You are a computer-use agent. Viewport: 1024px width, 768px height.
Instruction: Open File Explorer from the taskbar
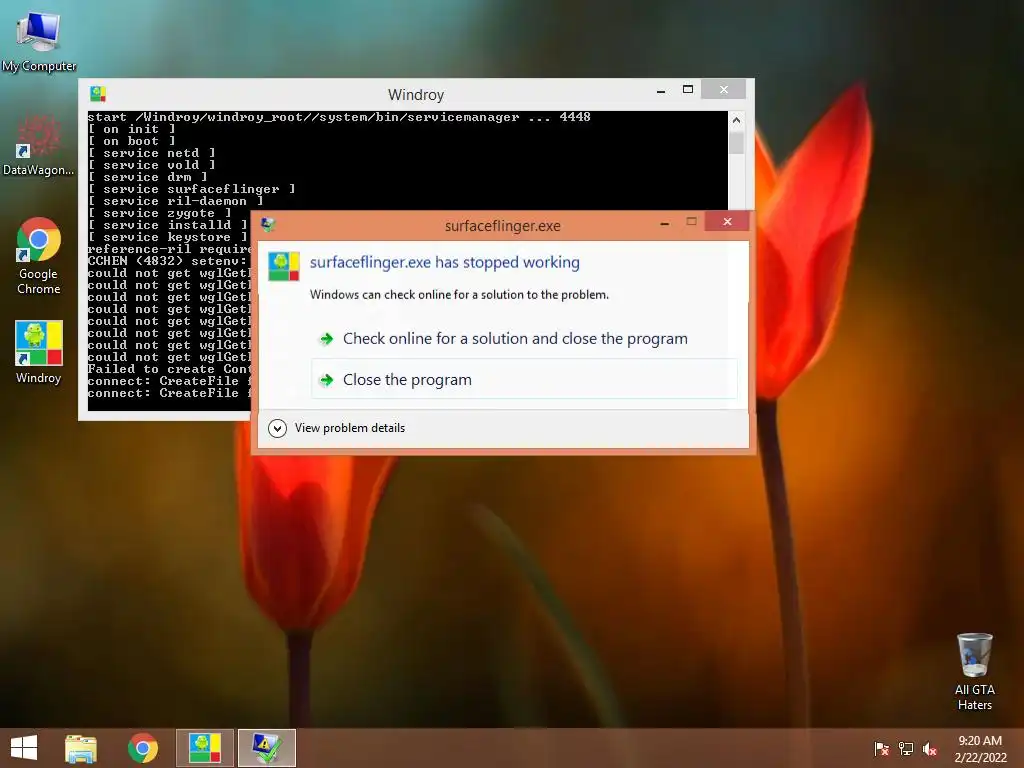pyautogui.click(x=81, y=748)
